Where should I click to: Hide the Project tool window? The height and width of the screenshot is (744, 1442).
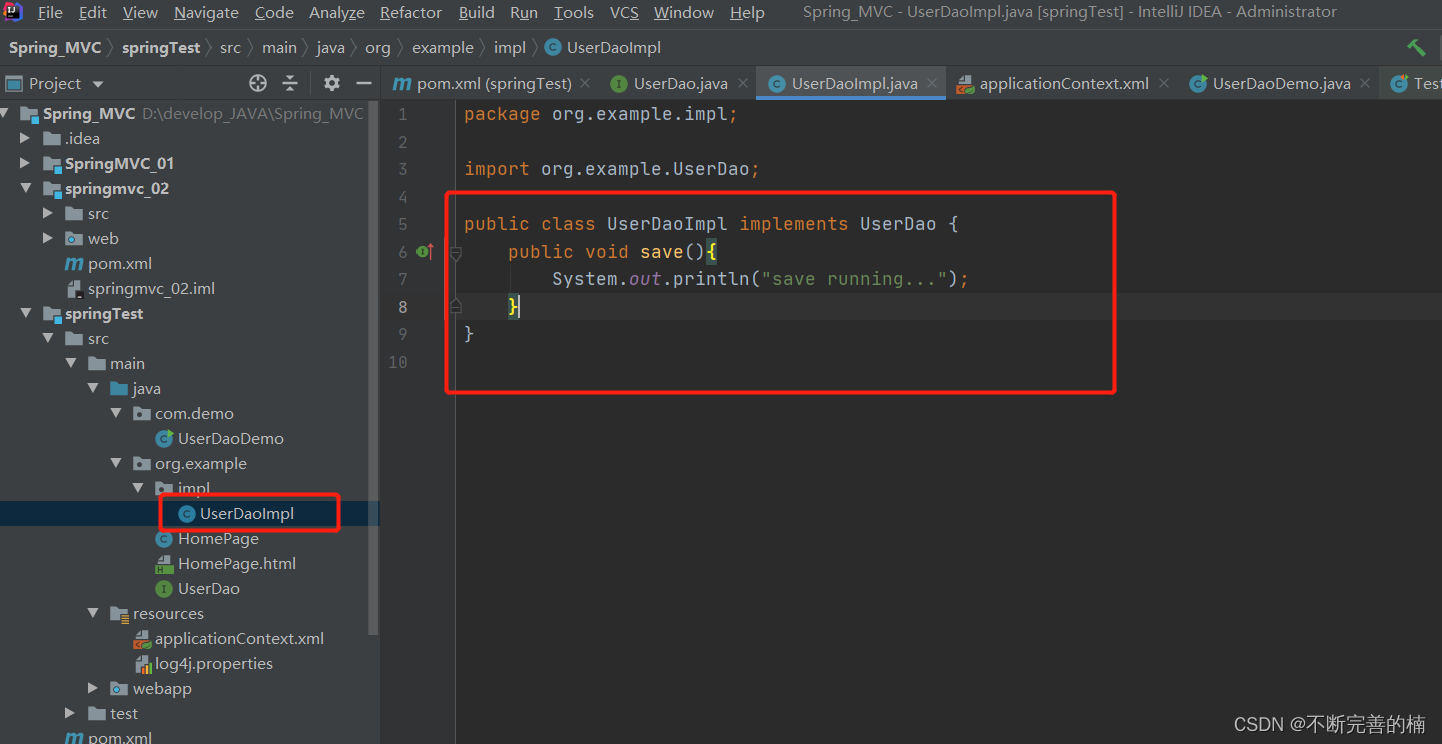click(x=364, y=83)
